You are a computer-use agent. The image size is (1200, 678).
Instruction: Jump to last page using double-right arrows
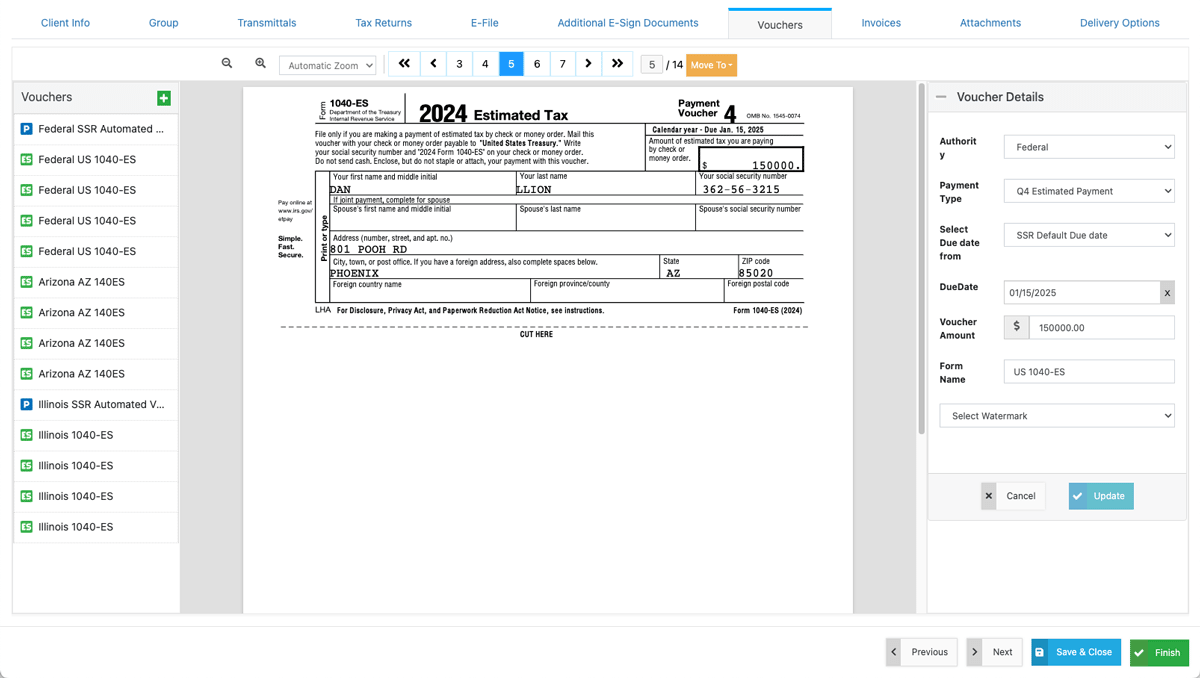point(617,64)
